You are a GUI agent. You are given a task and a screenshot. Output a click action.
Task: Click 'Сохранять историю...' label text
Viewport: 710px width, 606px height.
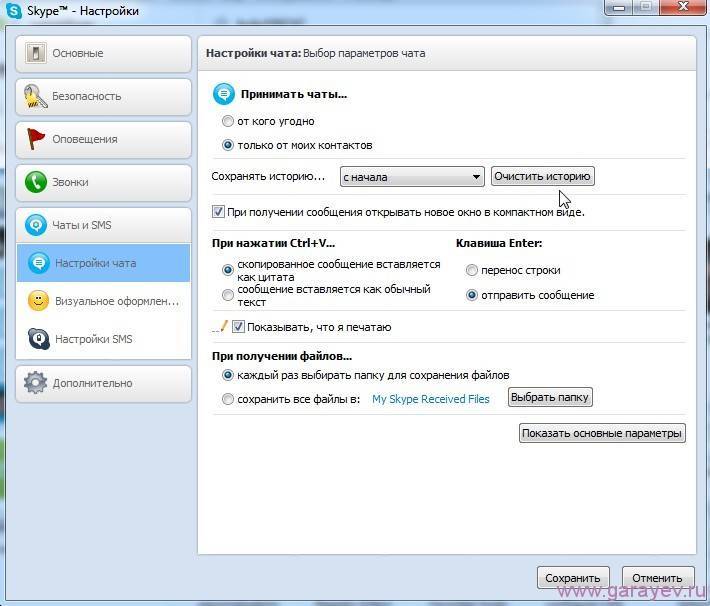[x=268, y=176]
